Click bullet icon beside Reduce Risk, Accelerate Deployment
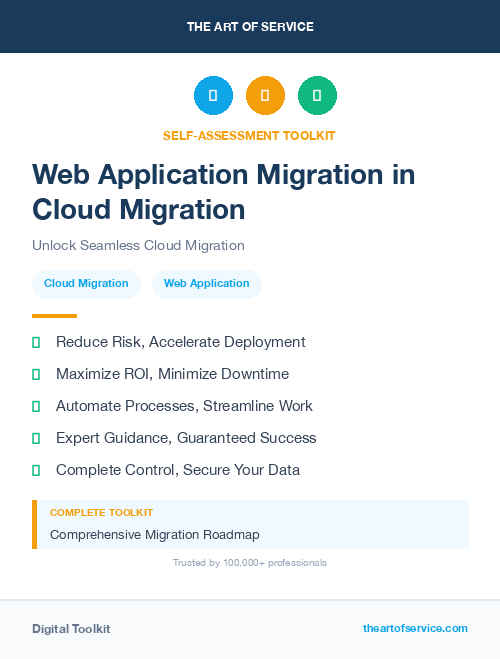 pyautogui.click(x=36, y=343)
